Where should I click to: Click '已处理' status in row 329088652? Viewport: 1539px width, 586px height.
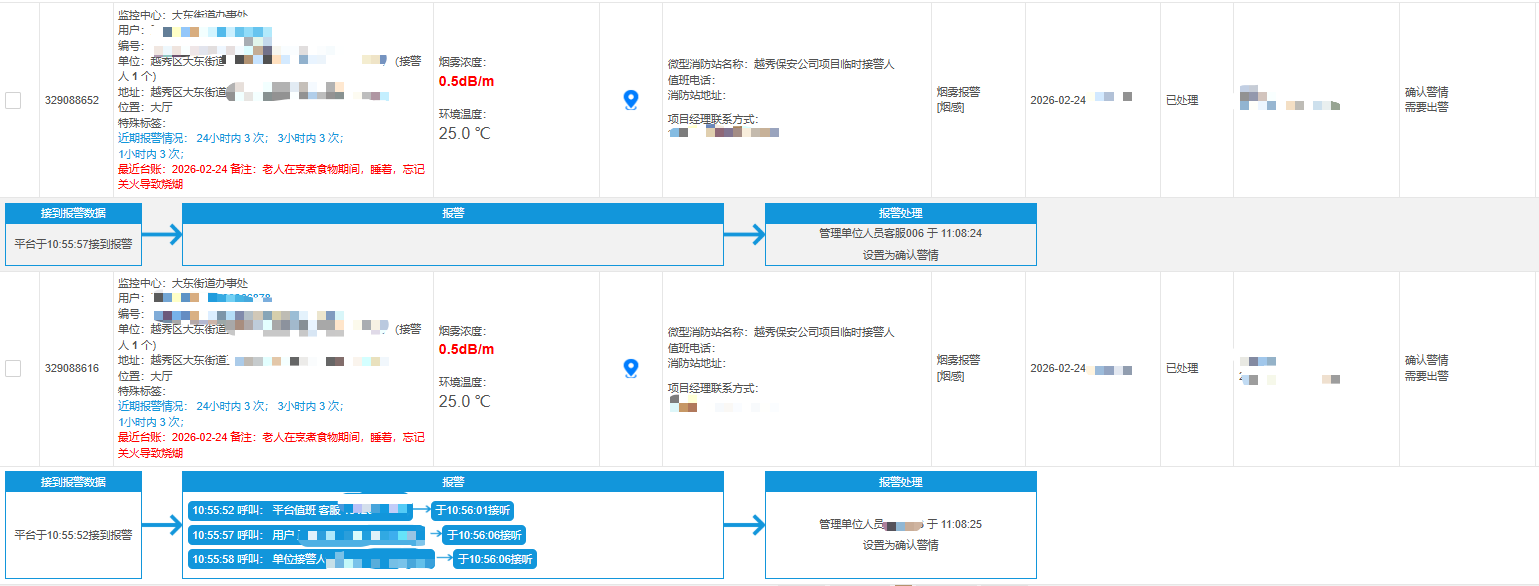(1182, 100)
